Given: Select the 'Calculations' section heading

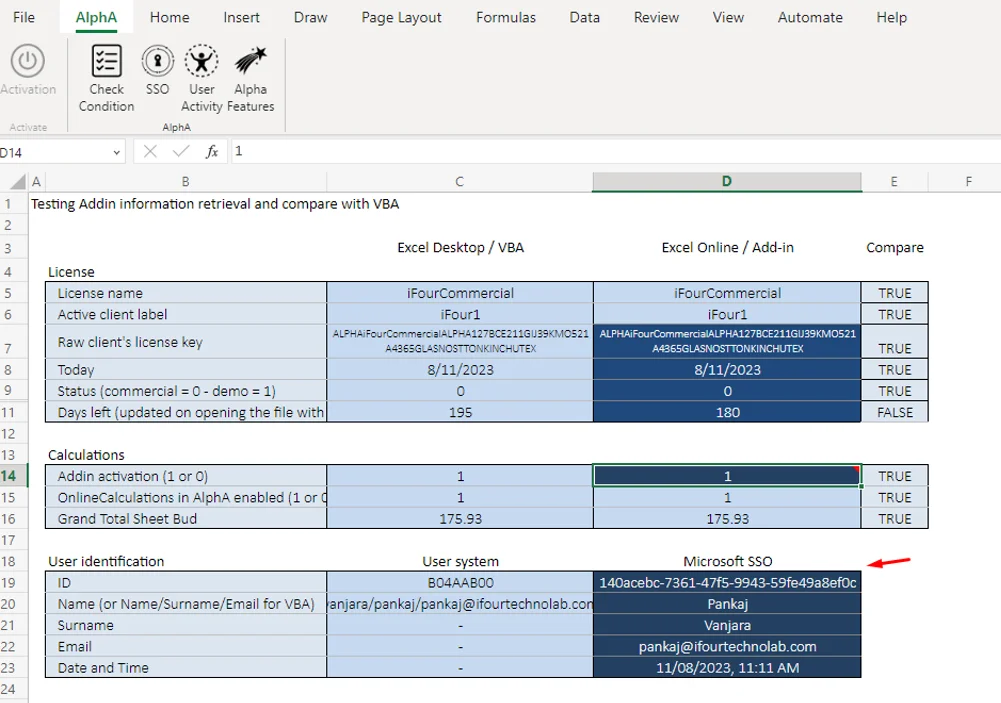Looking at the screenshot, I should pos(186,455).
